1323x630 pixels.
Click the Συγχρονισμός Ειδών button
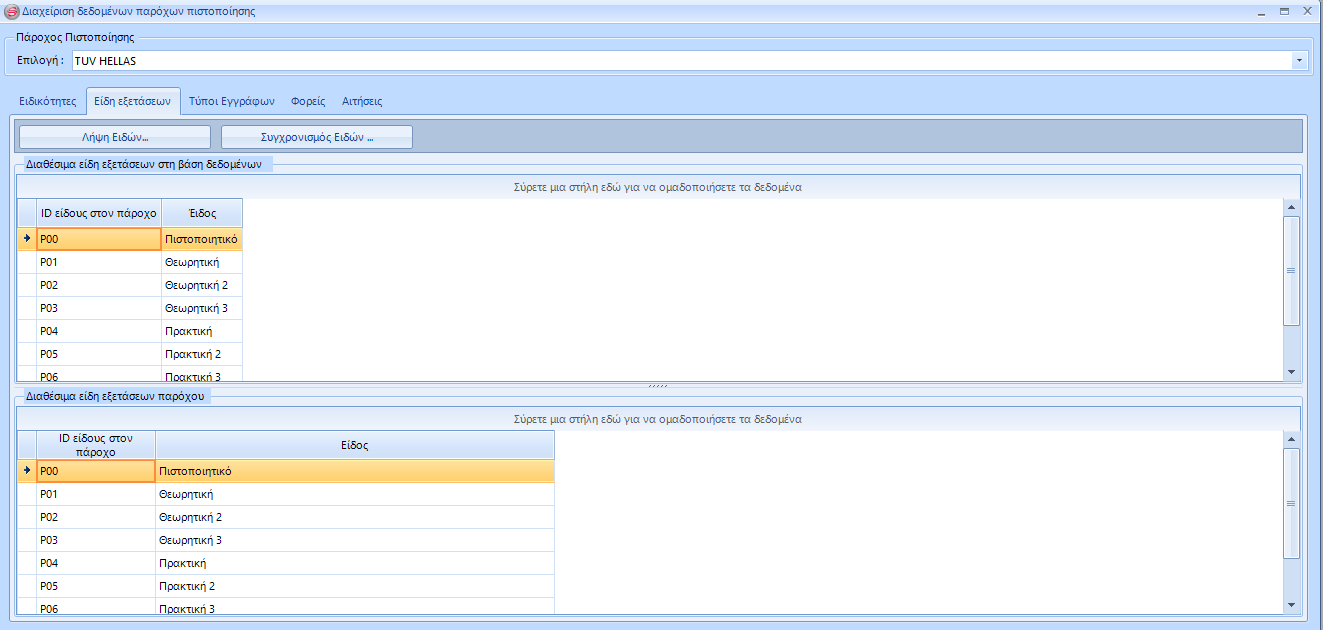(316, 137)
